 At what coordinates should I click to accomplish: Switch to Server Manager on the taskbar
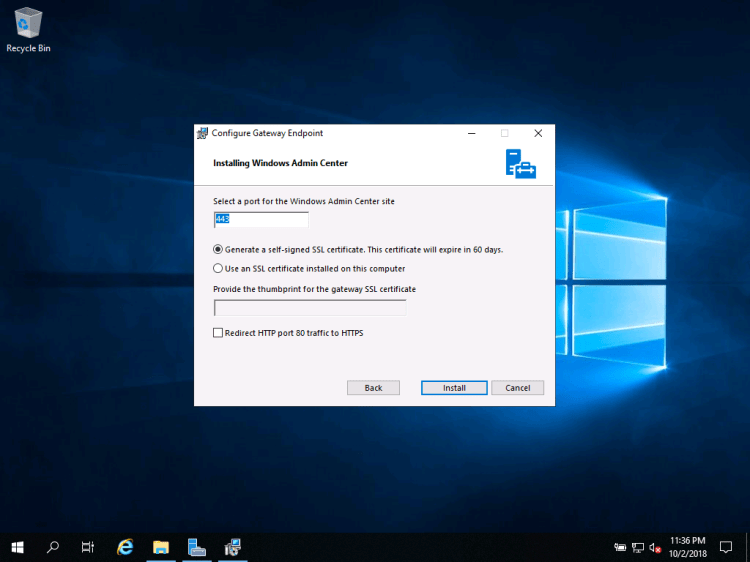tap(197, 547)
